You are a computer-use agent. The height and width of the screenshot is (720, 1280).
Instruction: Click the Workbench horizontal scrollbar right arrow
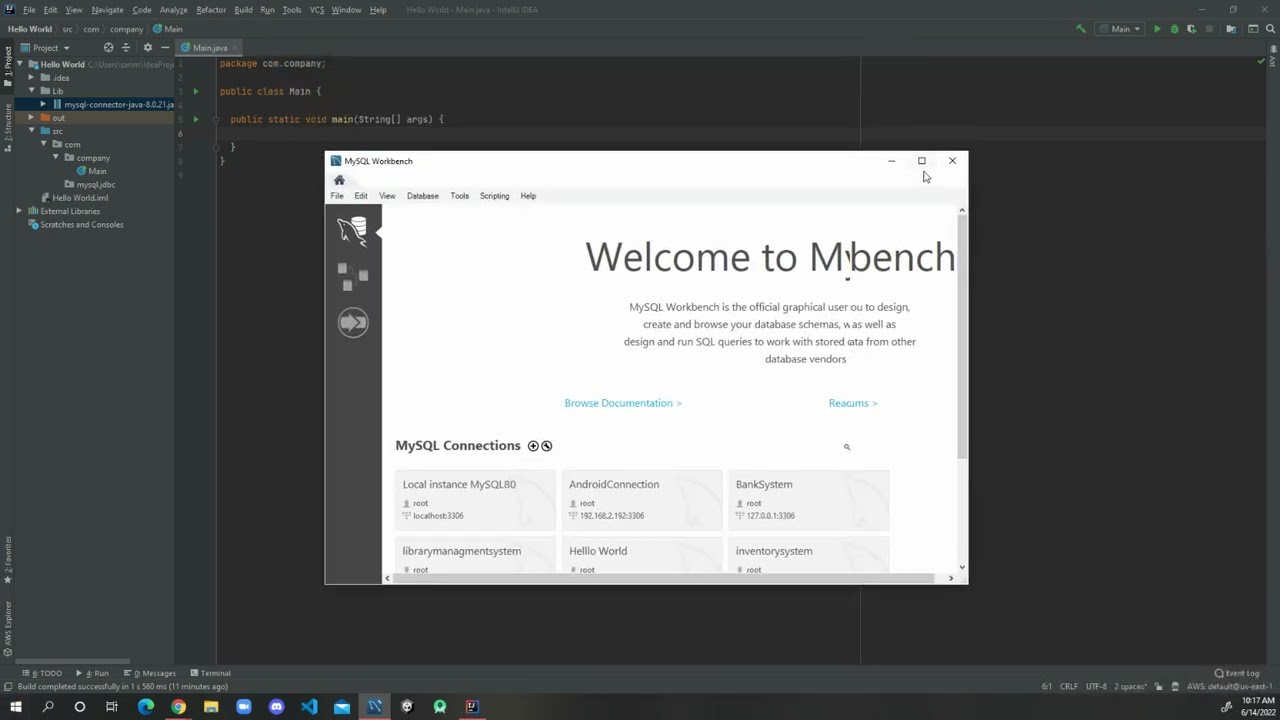pyautogui.click(x=951, y=578)
